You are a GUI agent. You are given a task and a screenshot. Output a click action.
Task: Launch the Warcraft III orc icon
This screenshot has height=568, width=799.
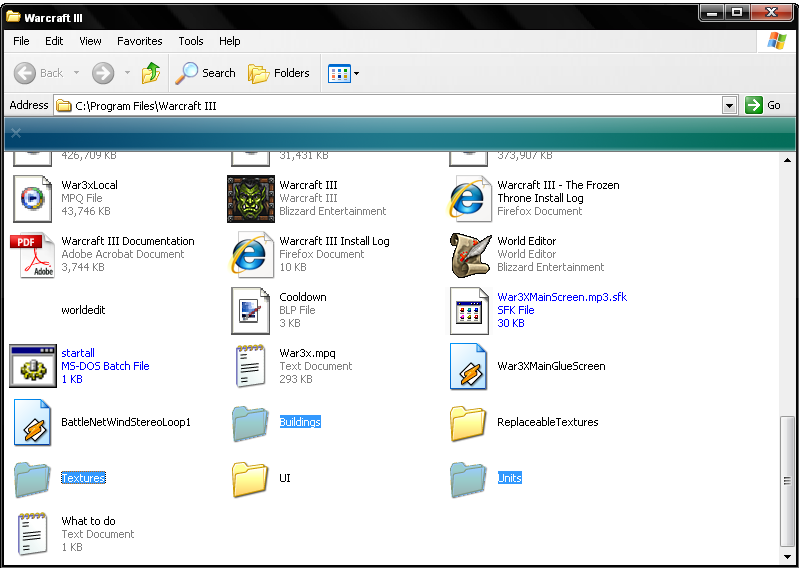click(x=251, y=199)
